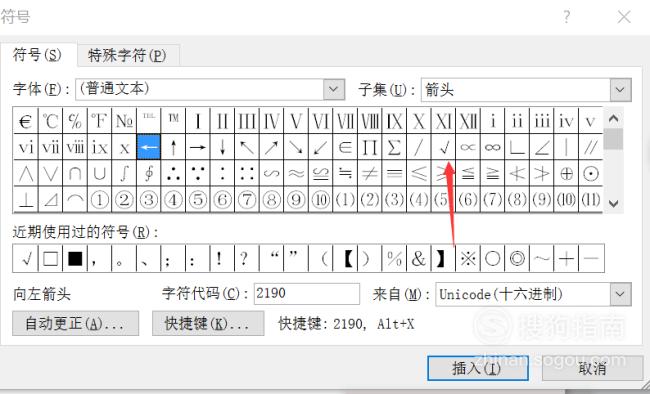Select the infinity (∞) symbol
Image resolution: width=650 pixels, height=394 pixels.
point(492,147)
